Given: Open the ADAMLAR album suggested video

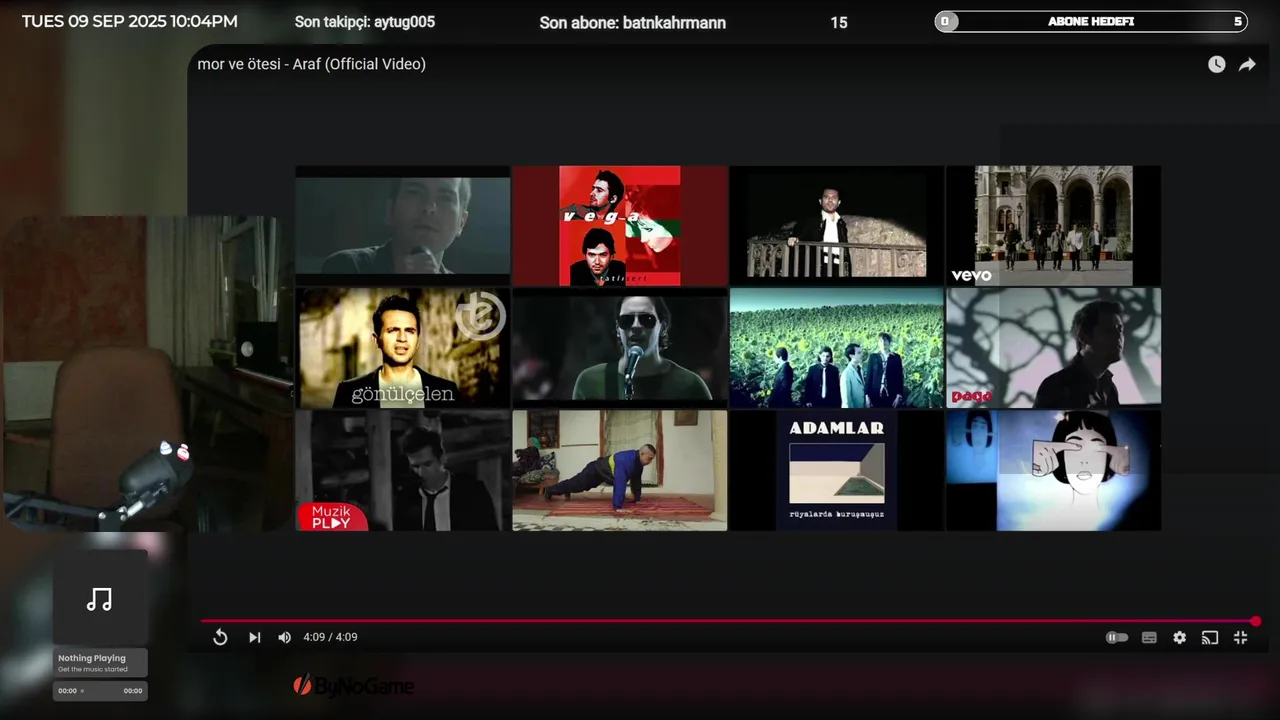Looking at the screenshot, I should (x=837, y=470).
